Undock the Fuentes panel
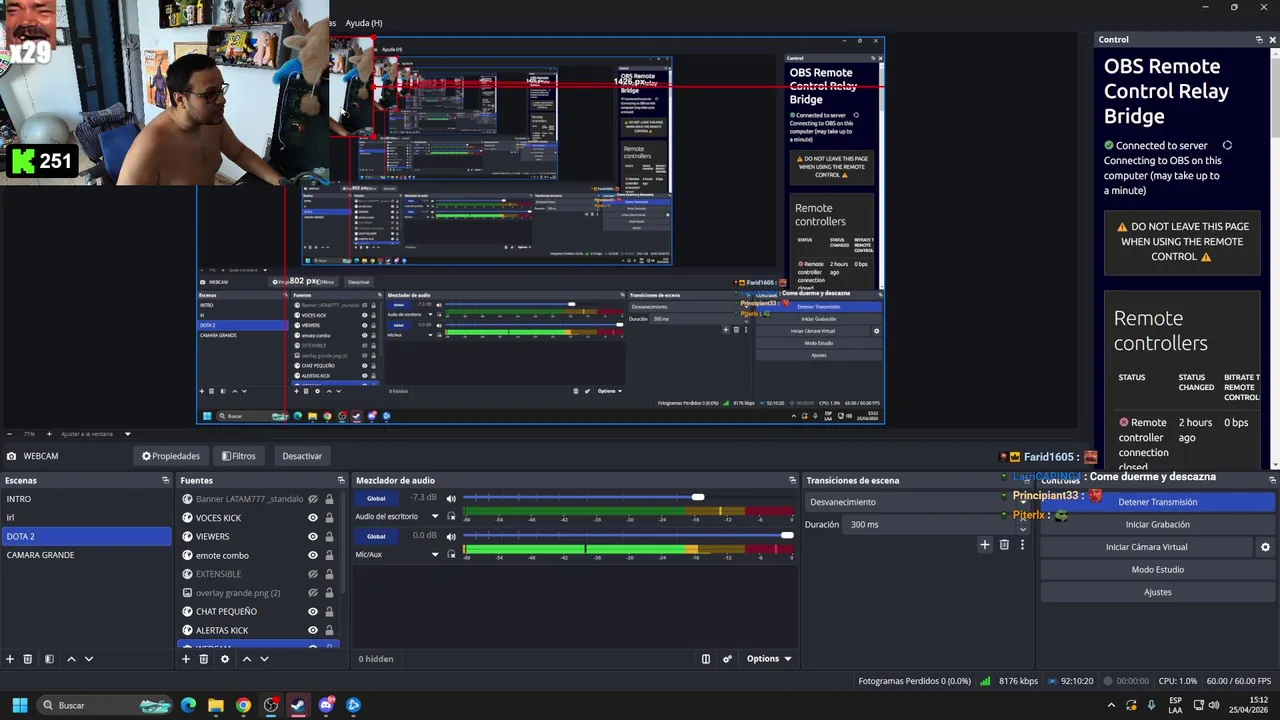The height and width of the screenshot is (720, 1280). 341,481
